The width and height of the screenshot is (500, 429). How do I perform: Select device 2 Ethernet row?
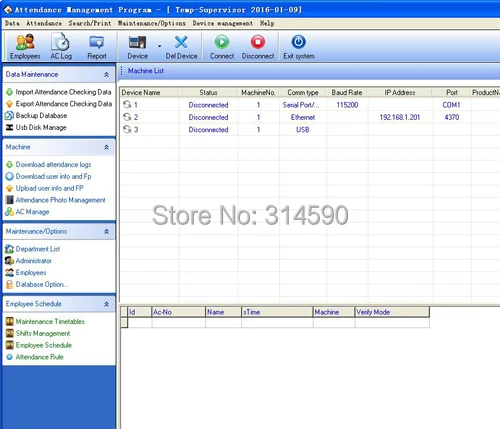tap(309, 117)
